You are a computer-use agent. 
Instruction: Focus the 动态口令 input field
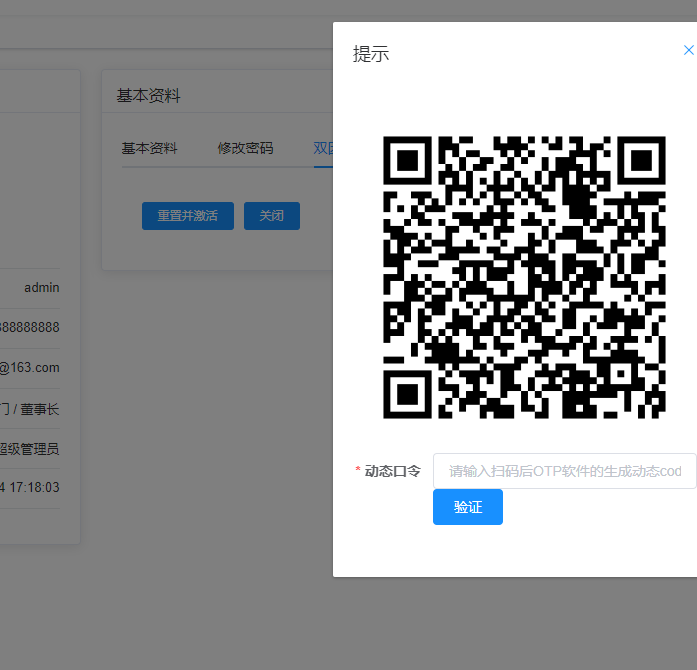point(565,471)
